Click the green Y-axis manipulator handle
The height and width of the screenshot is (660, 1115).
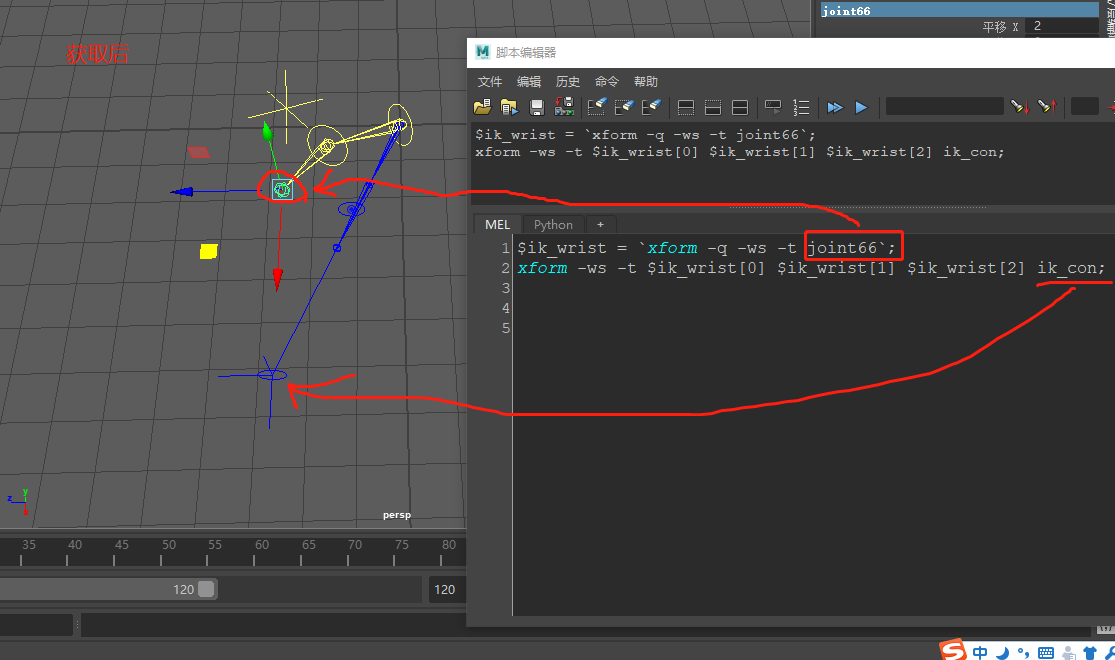pyautogui.click(x=267, y=131)
